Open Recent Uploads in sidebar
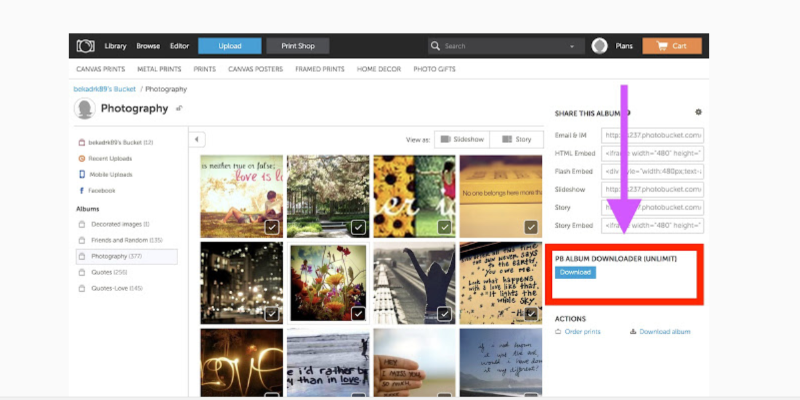800x400 pixels. pyautogui.click(x=107, y=158)
